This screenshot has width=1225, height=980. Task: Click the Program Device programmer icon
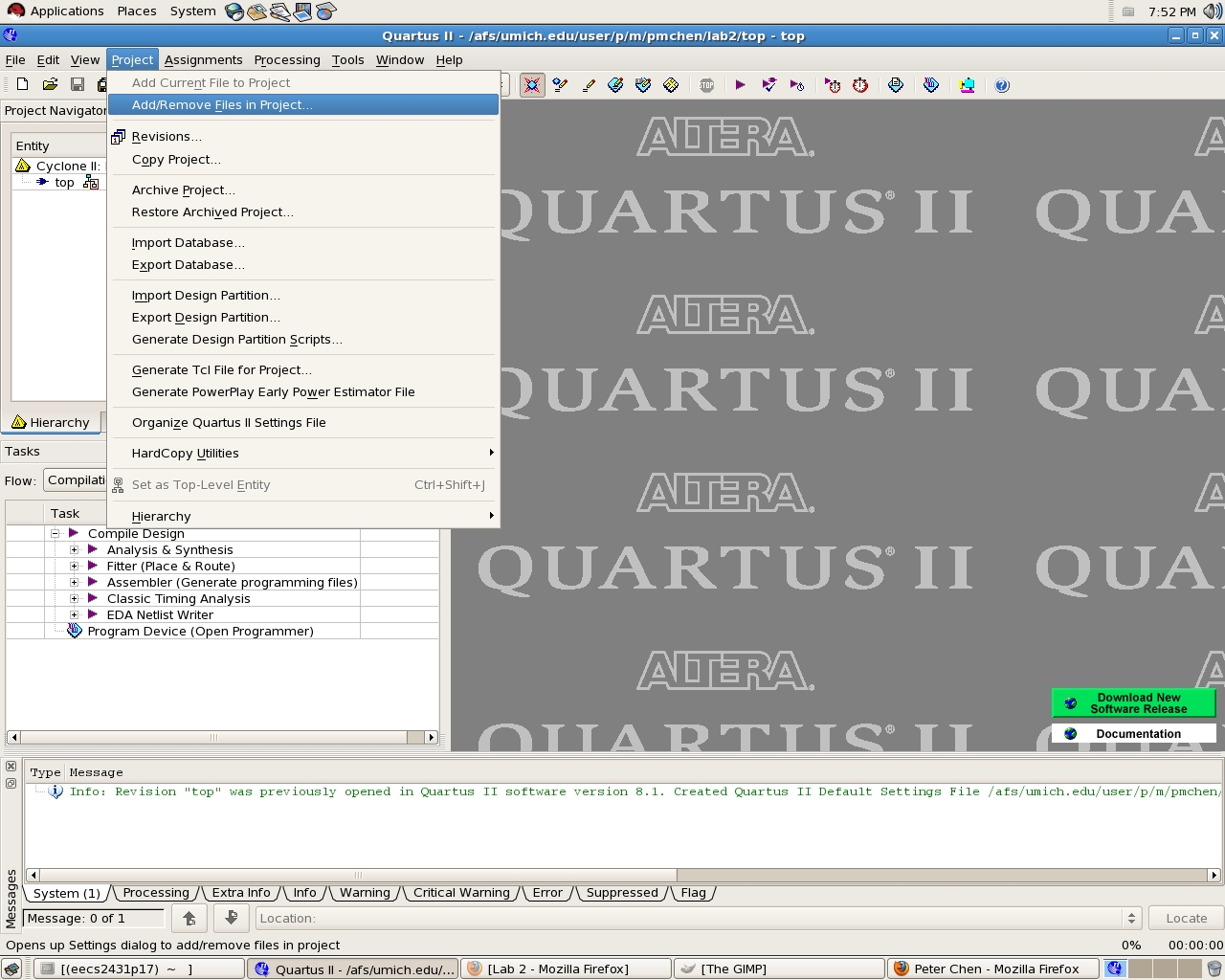75,631
